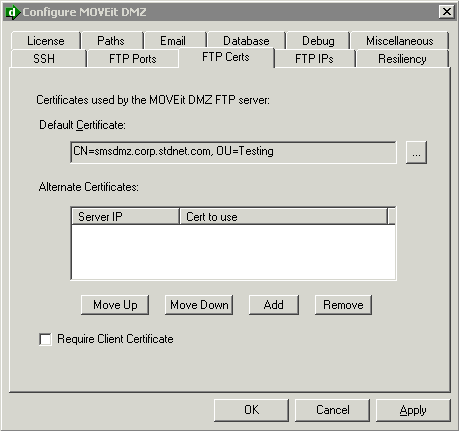
Task: Open the Paths tab
Action: [x=111, y=41]
